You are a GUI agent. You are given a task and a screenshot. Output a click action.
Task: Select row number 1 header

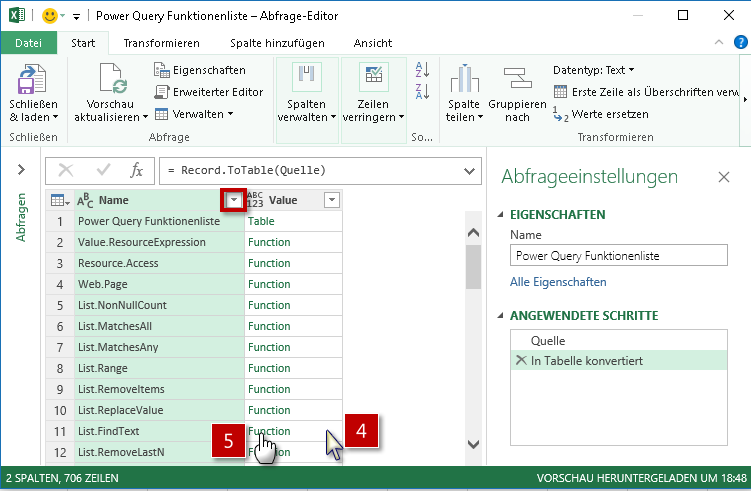click(60, 221)
